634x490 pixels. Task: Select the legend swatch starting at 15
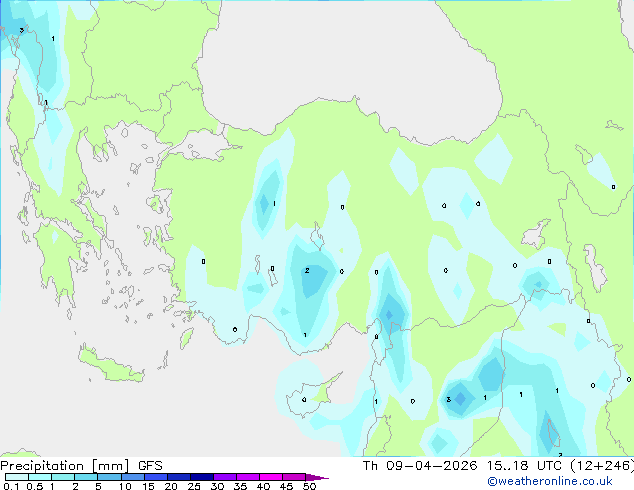click(156, 477)
